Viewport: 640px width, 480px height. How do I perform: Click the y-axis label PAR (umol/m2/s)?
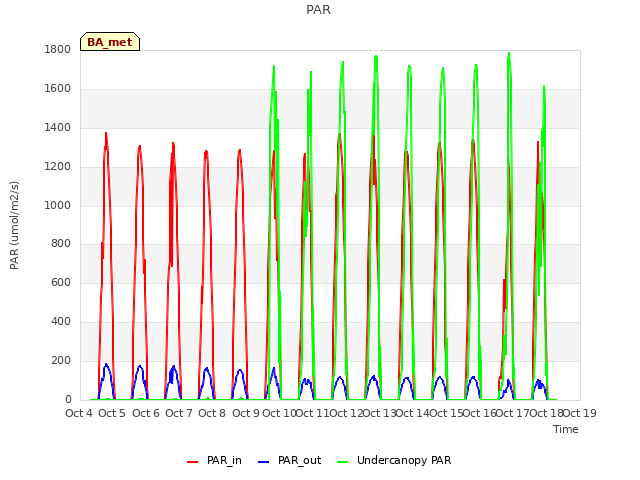14,225
